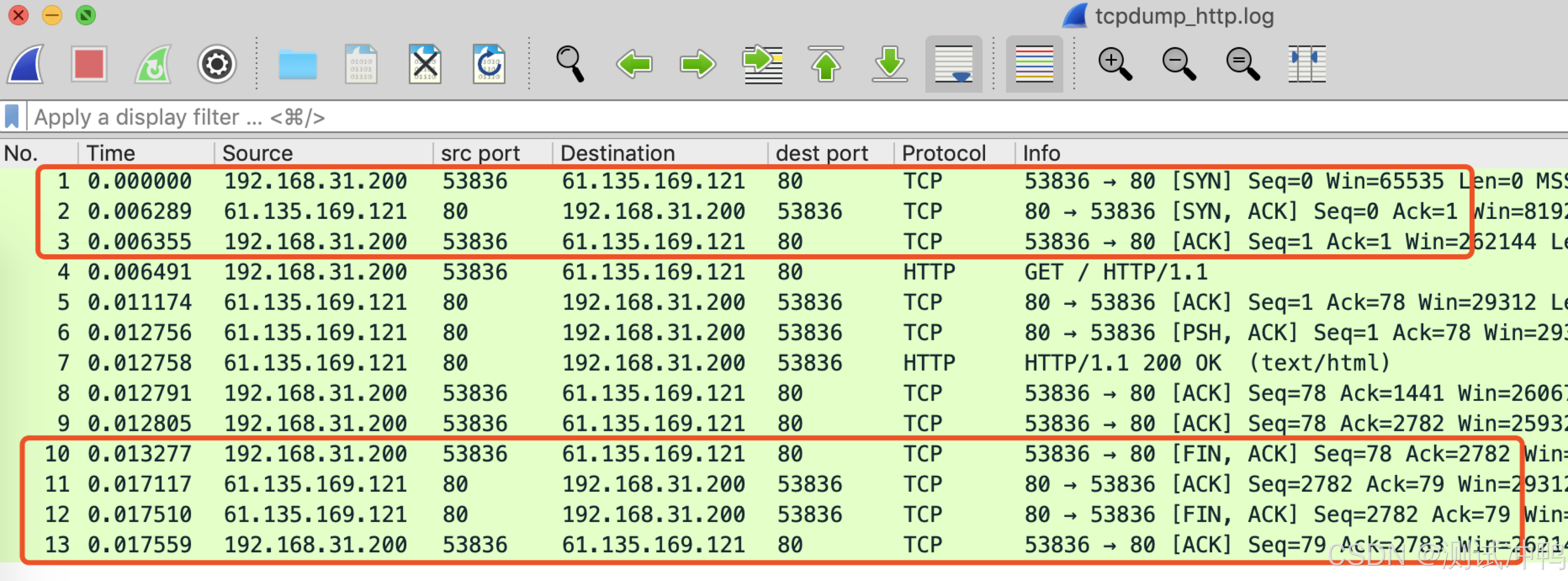Toggle packet list colorization

tap(1034, 64)
